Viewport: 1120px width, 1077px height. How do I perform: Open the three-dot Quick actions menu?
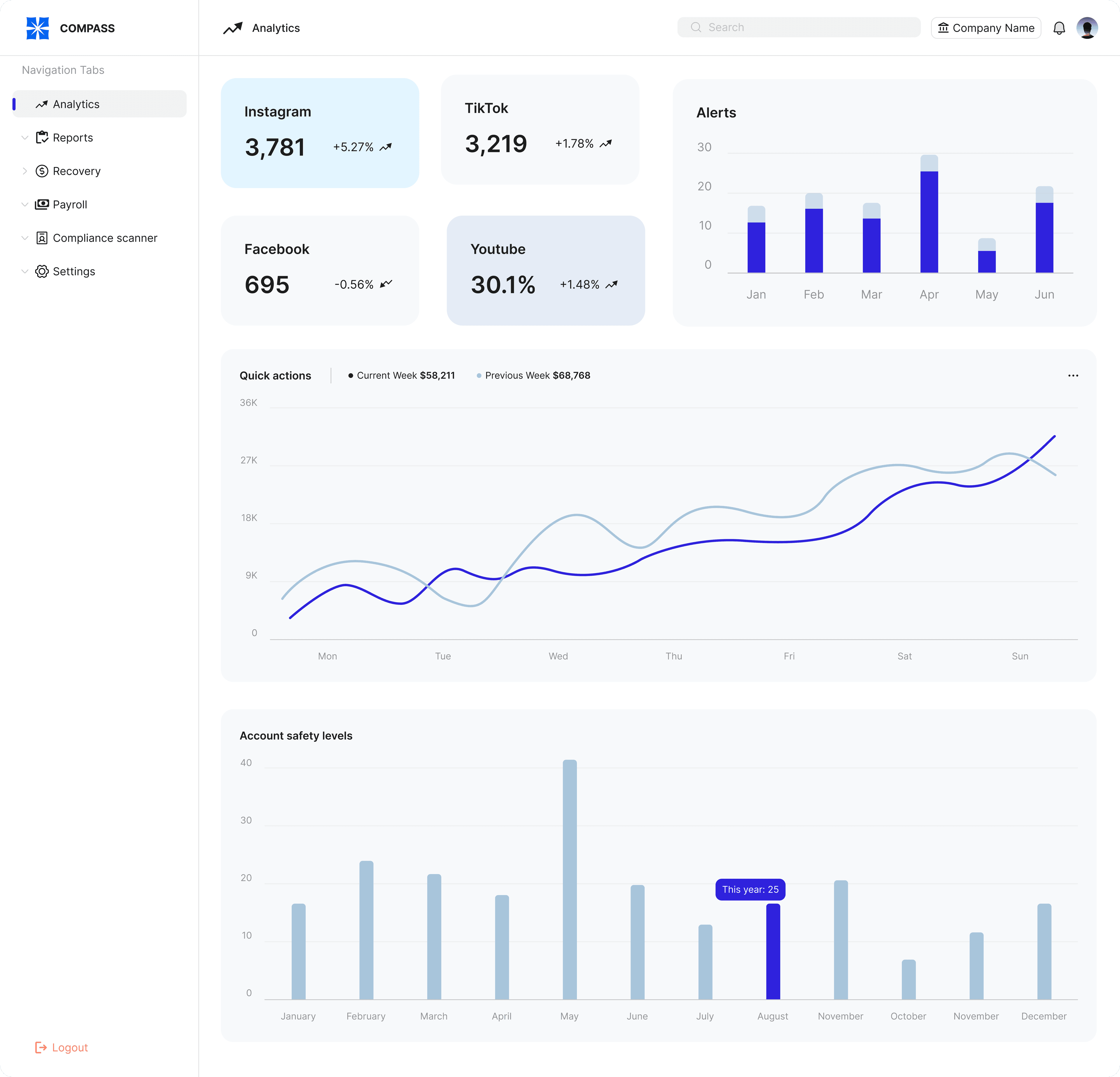(x=1072, y=375)
